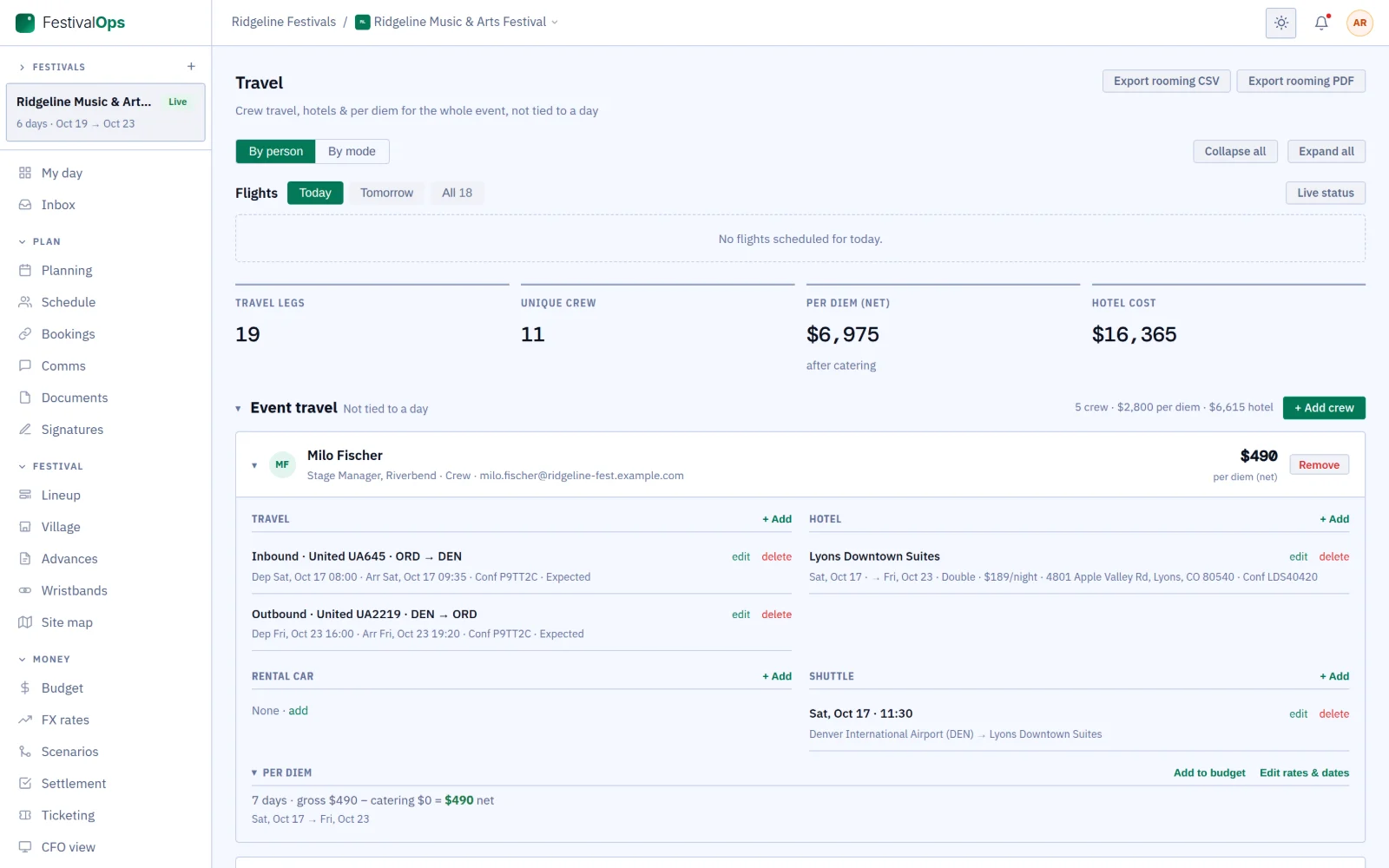This screenshot has width=1389, height=868.
Task: Select the Ridgeline Music & Art festival card
Action: [105, 112]
